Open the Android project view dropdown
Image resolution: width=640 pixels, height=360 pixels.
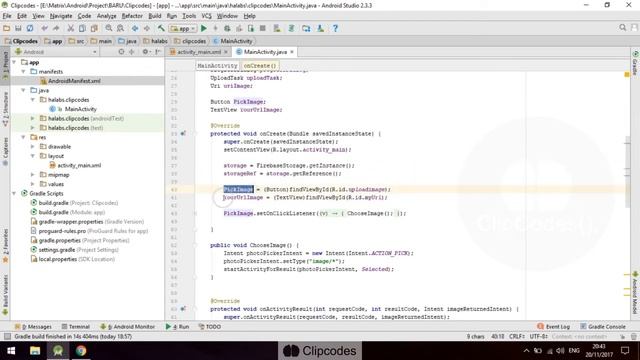pos(56,52)
